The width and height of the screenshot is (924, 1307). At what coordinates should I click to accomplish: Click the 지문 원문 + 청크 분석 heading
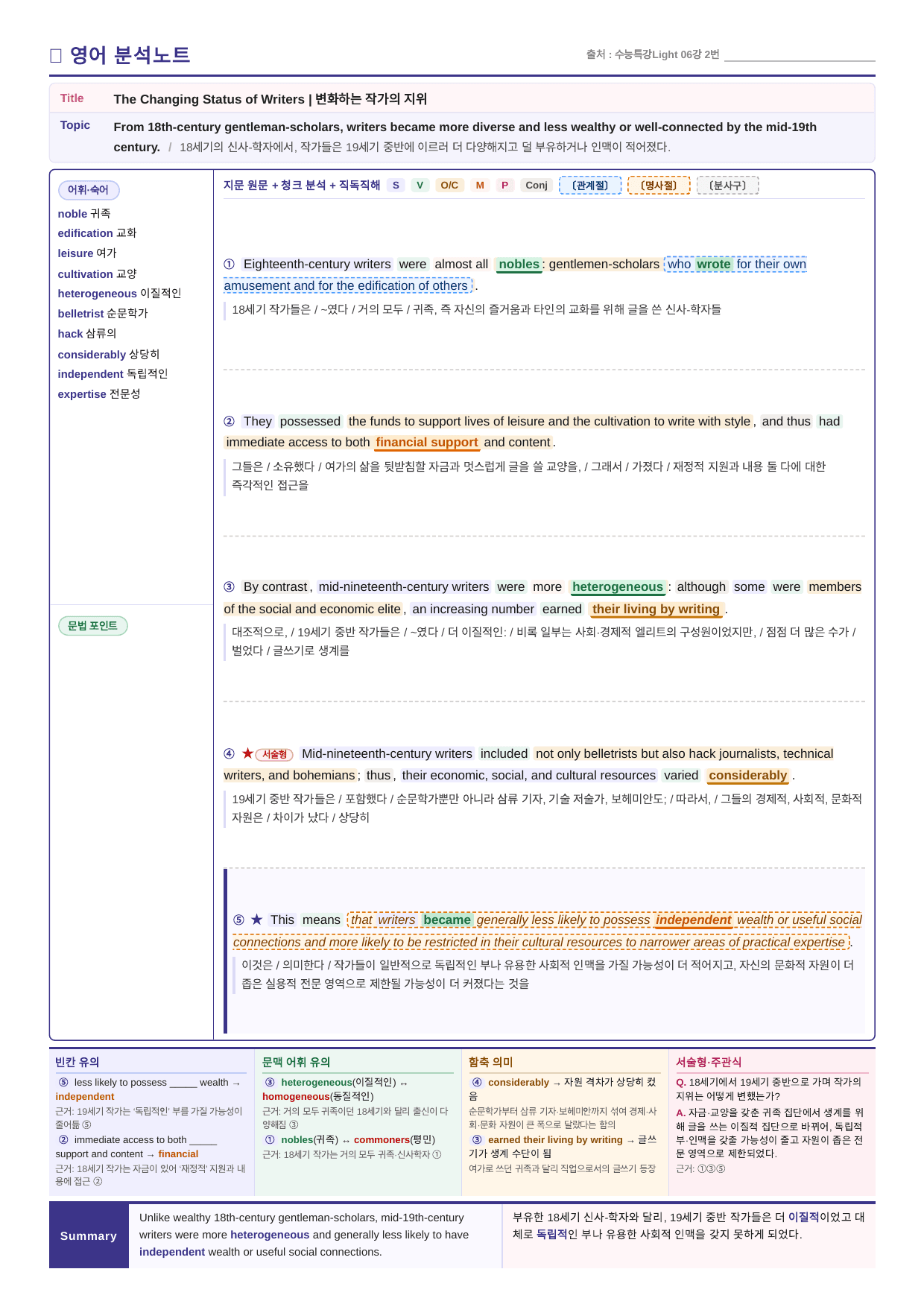(302, 185)
